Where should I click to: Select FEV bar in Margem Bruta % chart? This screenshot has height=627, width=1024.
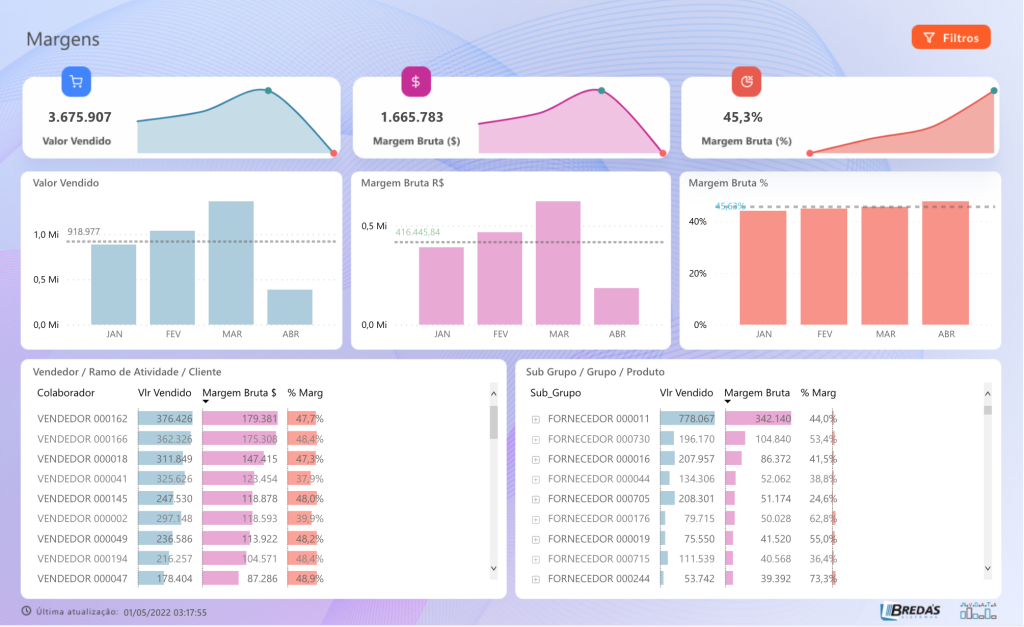[x=824, y=266]
